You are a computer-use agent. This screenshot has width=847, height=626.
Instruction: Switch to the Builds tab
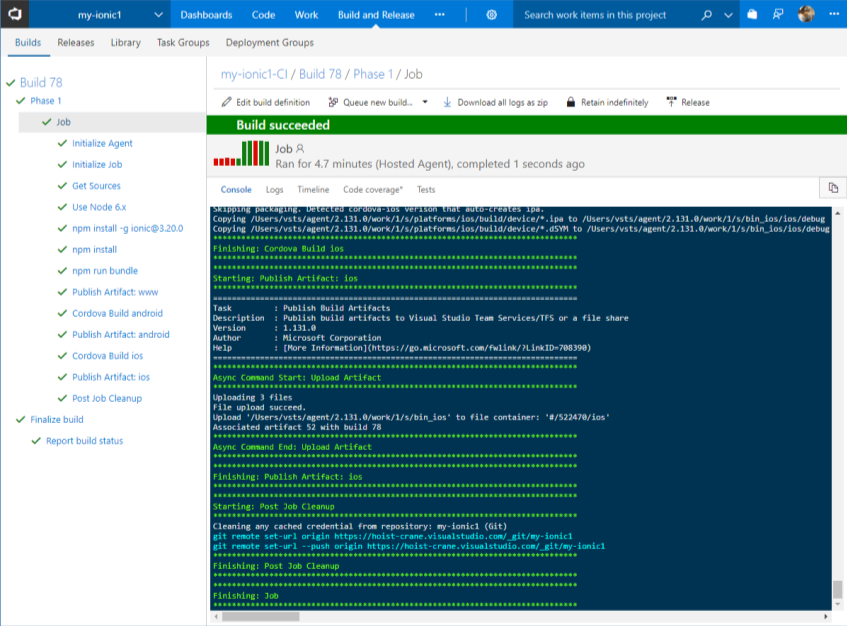[28, 42]
